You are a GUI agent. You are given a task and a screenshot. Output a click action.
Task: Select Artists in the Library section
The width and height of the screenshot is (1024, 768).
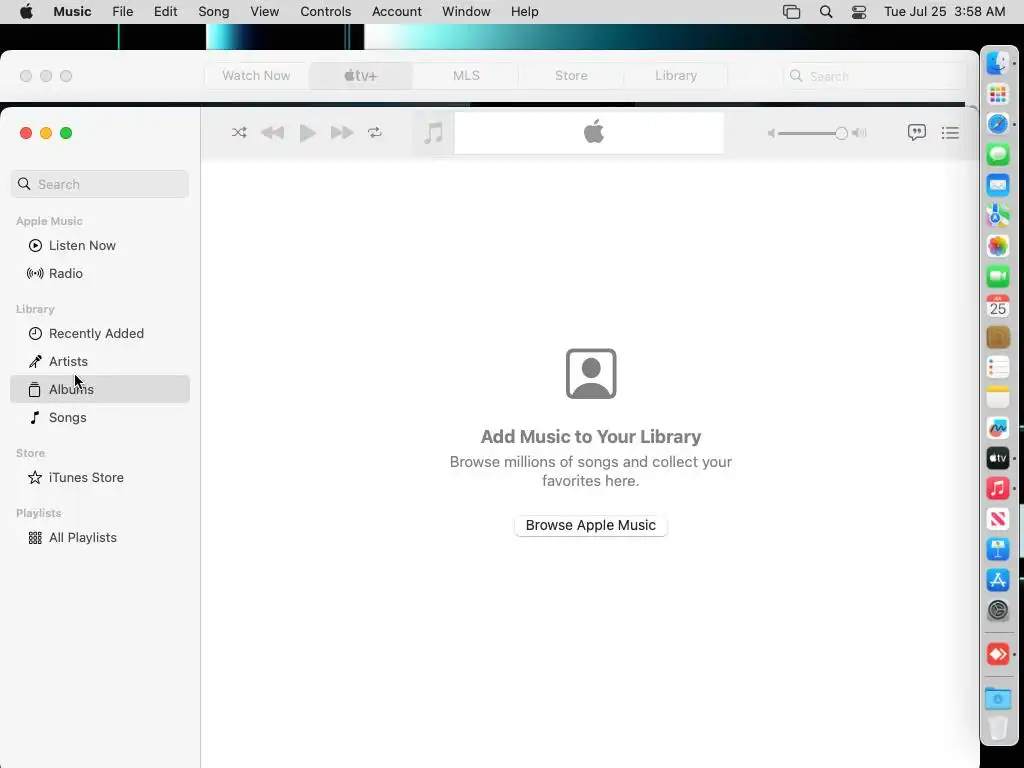coord(100,362)
